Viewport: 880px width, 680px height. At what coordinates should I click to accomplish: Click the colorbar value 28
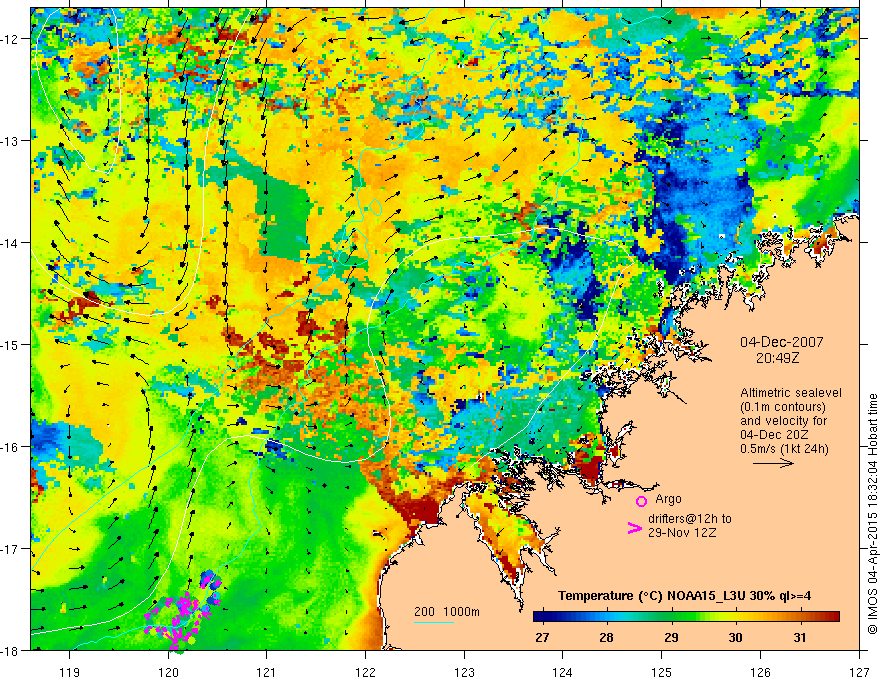pyautogui.click(x=606, y=637)
